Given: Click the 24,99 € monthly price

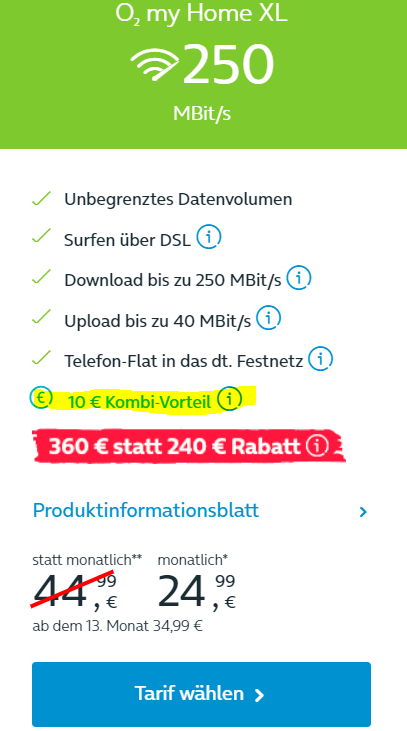Looking at the screenshot, I should pos(196,591).
